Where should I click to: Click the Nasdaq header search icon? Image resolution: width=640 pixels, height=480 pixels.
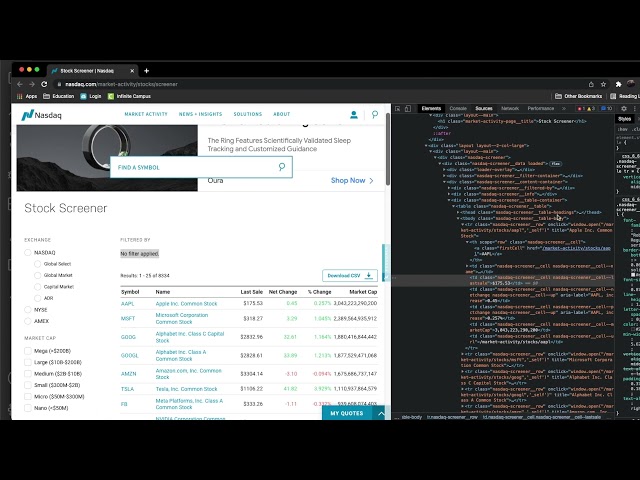point(375,115)
